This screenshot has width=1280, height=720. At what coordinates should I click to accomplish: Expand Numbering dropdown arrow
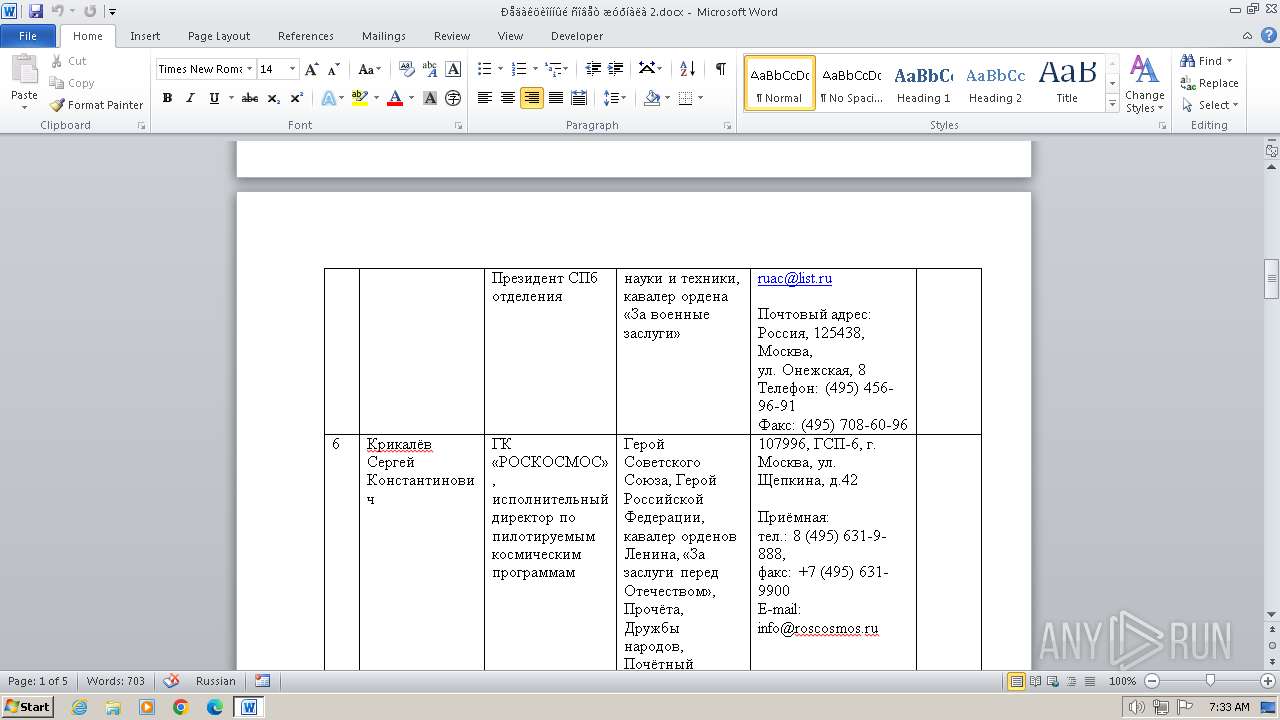pos(535,69)
